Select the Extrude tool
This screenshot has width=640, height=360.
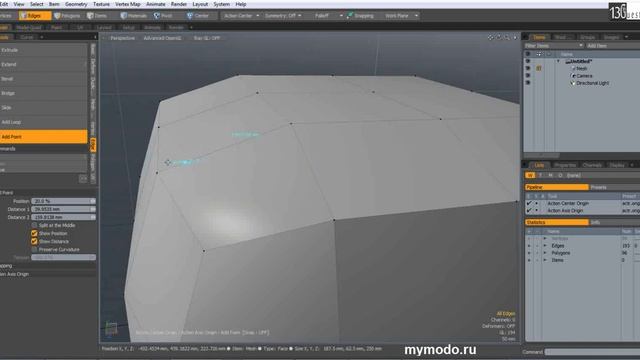click(43, 50)
